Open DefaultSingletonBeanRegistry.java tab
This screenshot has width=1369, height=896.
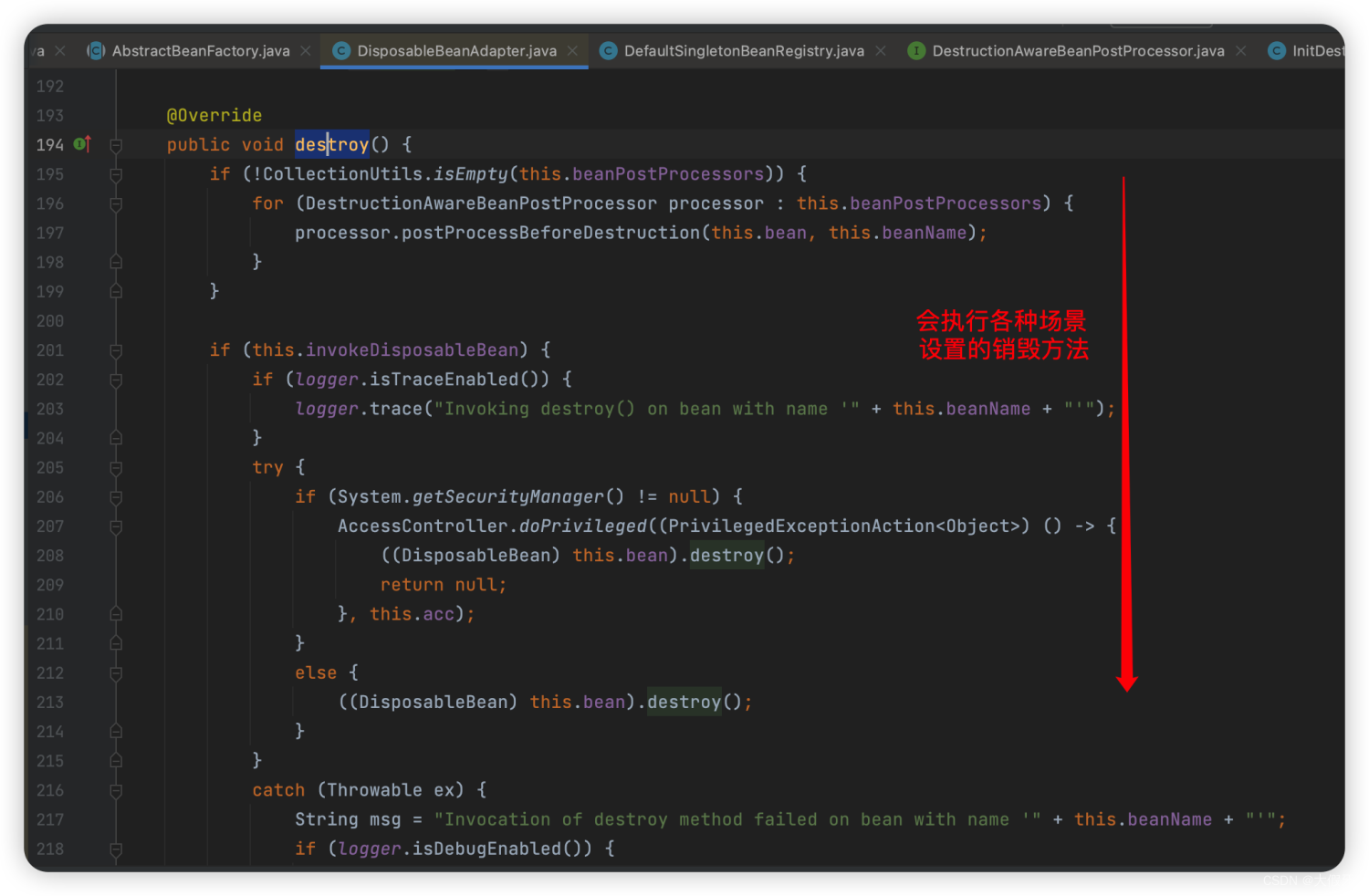[744, 51]
